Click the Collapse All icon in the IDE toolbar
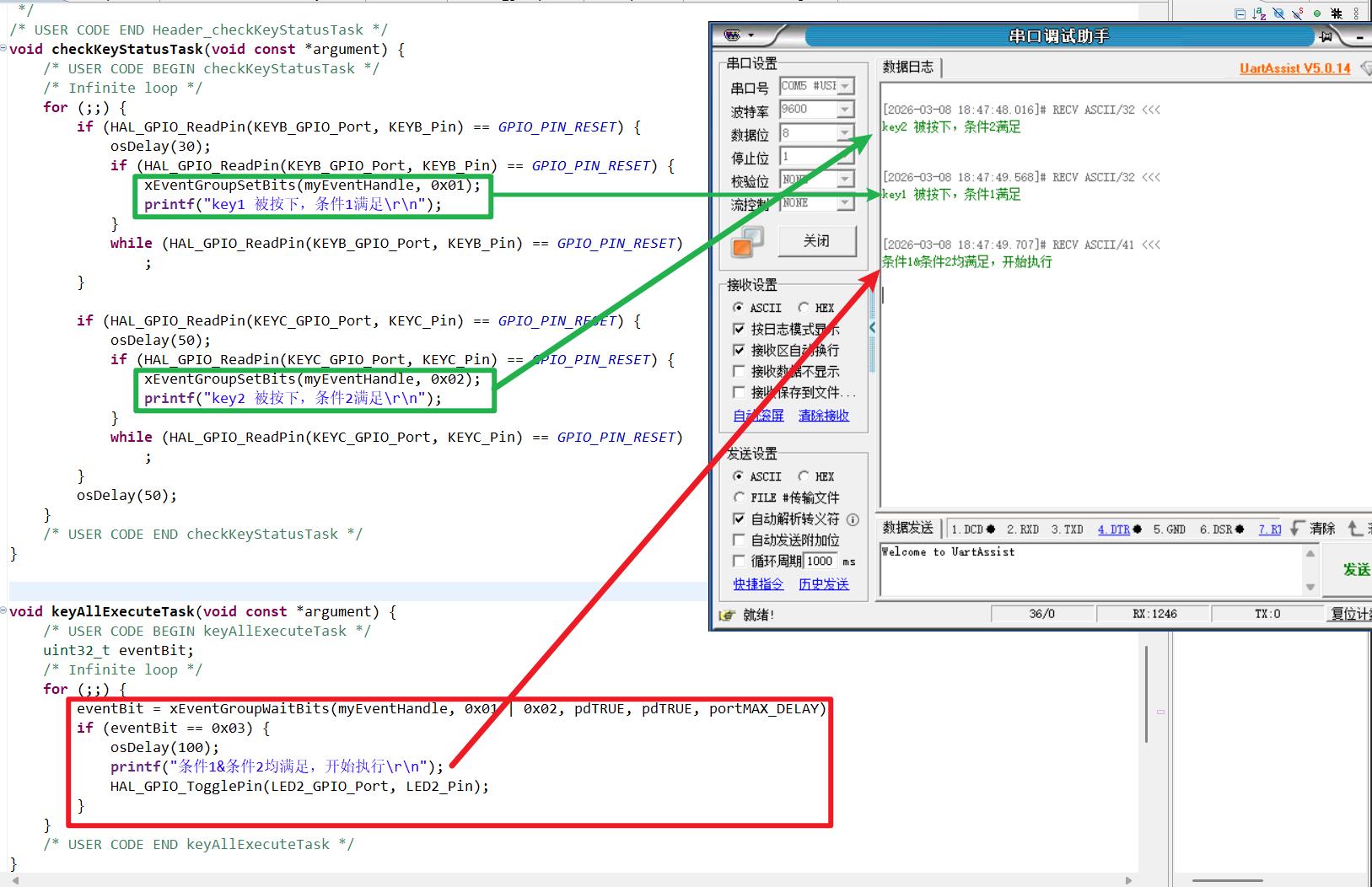The image size is (1372, 887). 1240,13
